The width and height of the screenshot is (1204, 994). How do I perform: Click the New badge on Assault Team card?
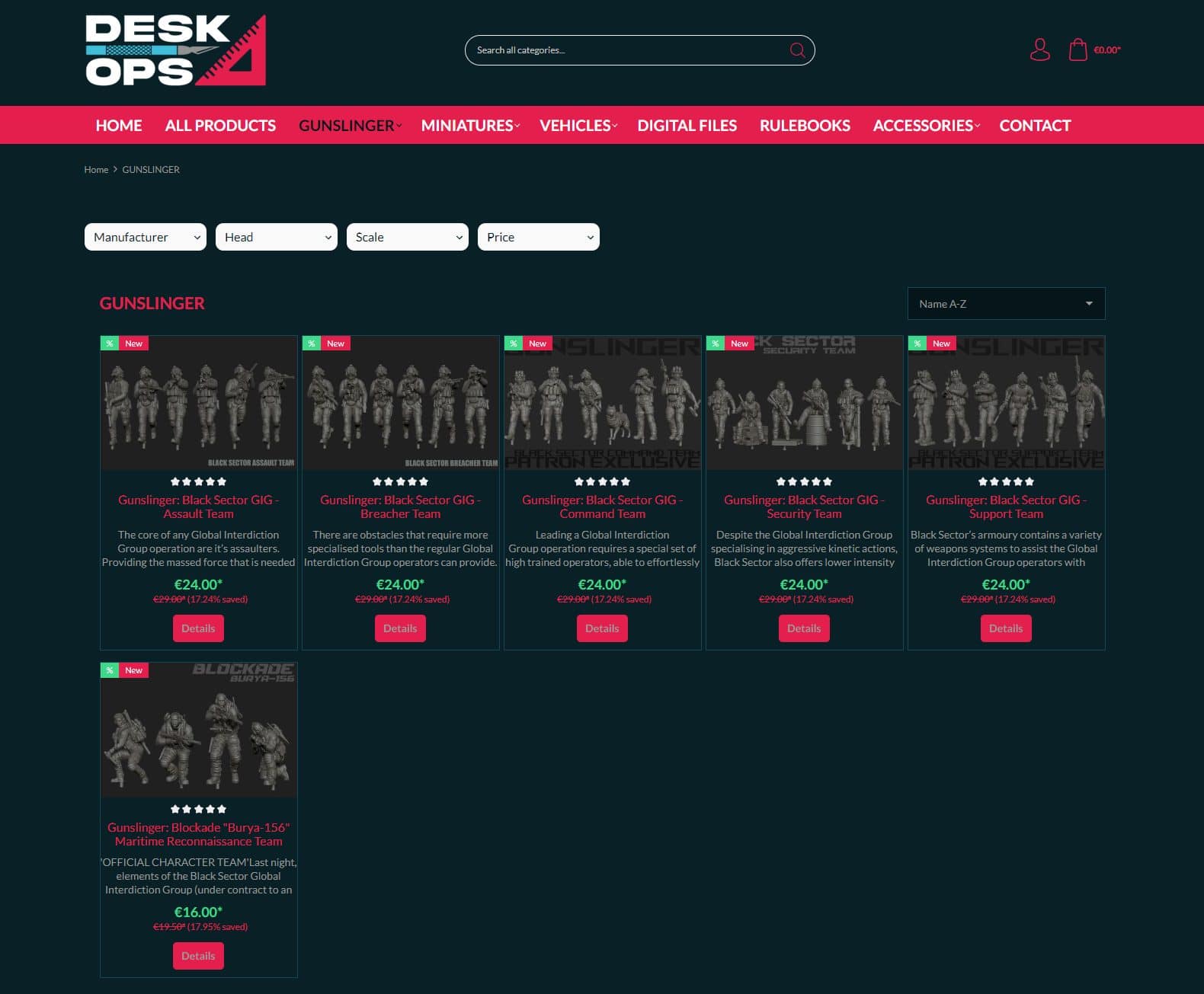[x=133, y=344]
